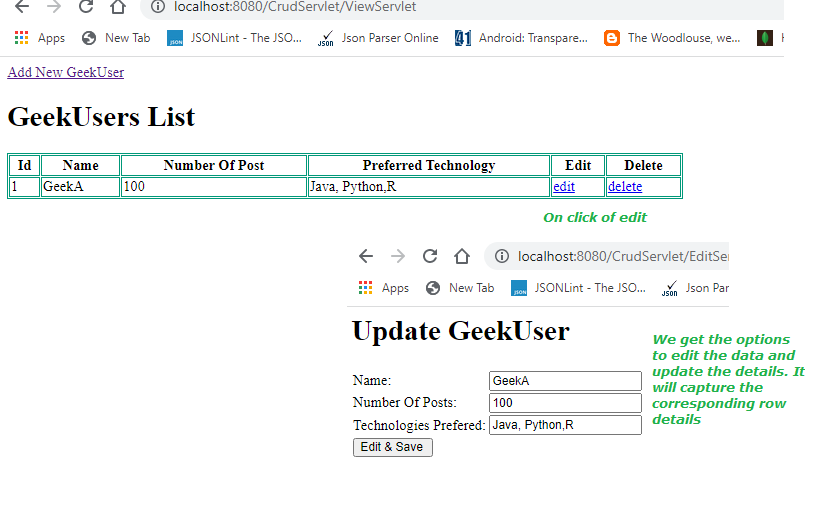Click the forward arrow in ViewServlet browser
Screen dimensions: 824x520
click(x=54, y=6)
